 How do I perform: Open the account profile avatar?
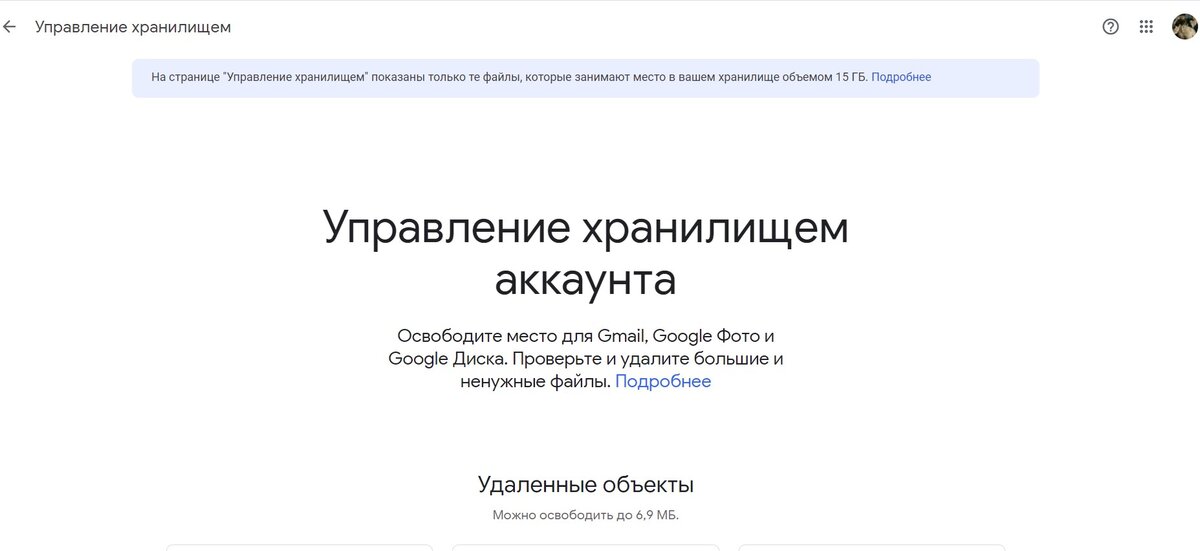tap(1185, 27)
